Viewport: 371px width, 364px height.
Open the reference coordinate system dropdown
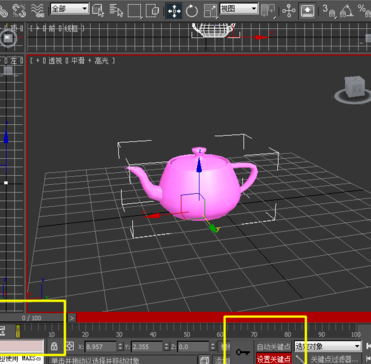click(x=239, y=9)
